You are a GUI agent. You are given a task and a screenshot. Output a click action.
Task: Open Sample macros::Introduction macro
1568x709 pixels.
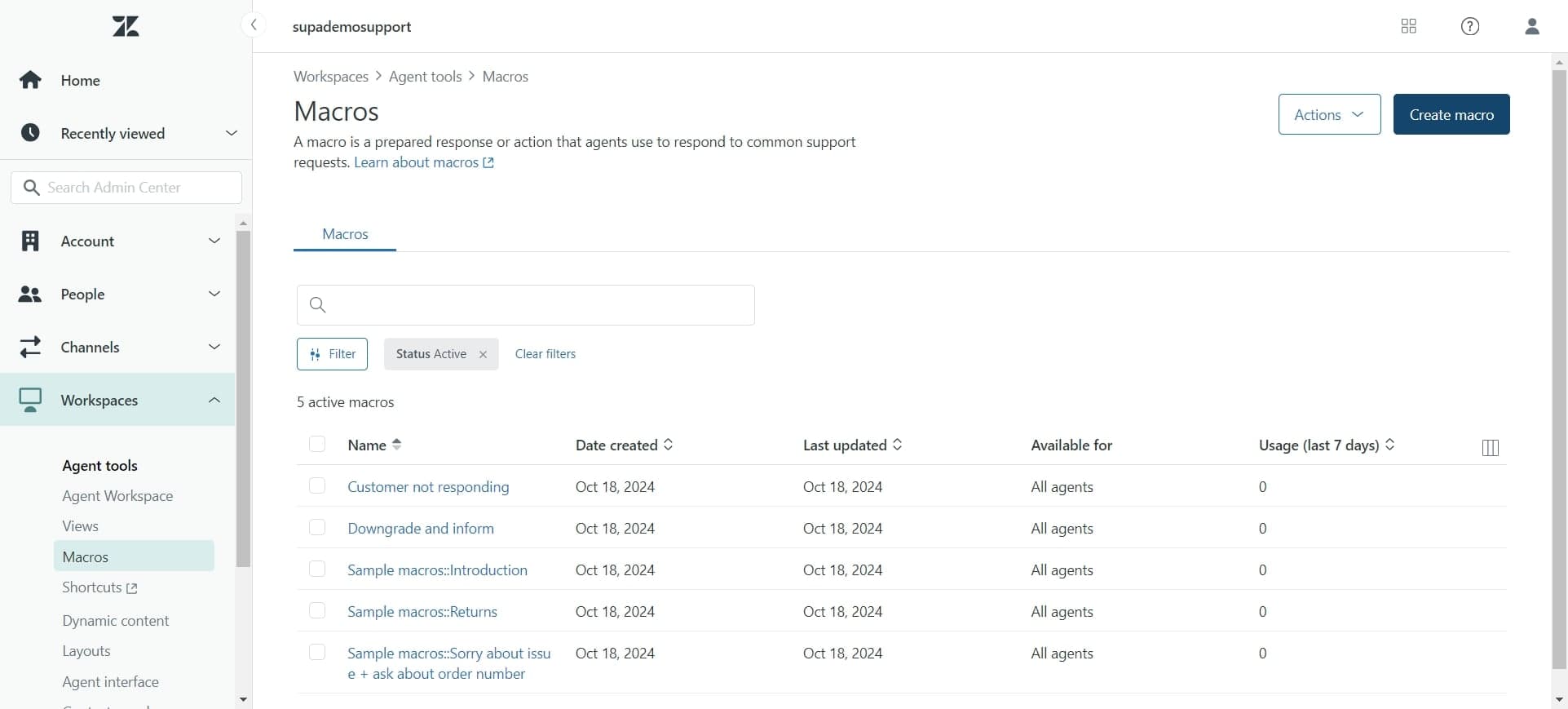[437, 570]
